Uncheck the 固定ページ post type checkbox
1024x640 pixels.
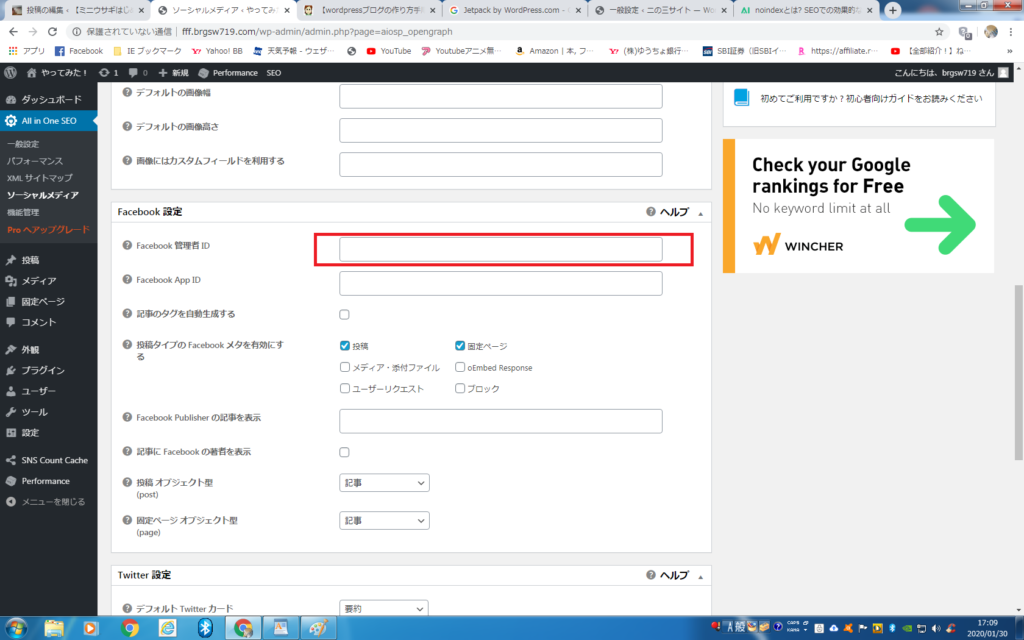coord(460,345)
